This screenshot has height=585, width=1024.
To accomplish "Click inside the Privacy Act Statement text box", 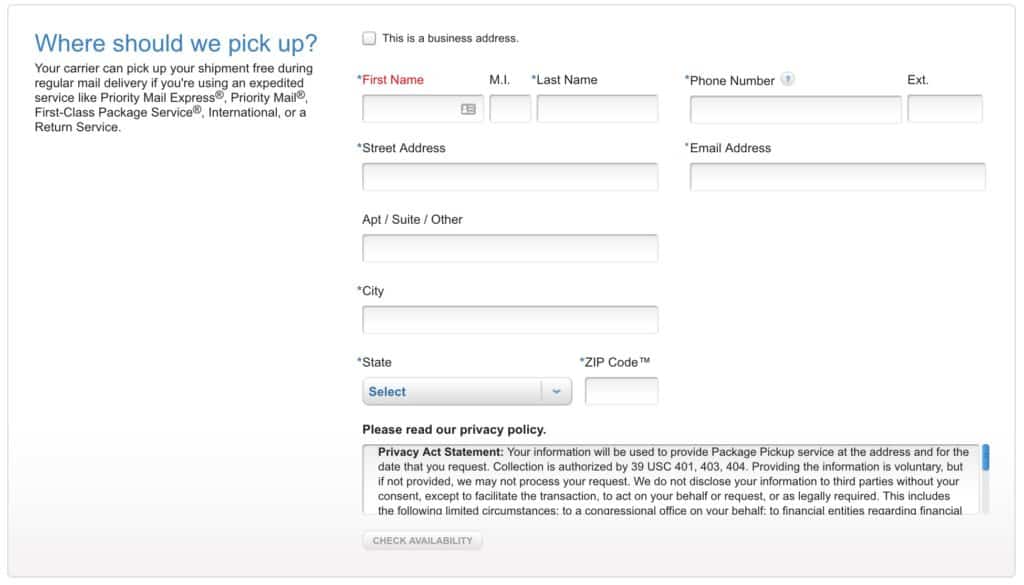I will tap(671, 480).
